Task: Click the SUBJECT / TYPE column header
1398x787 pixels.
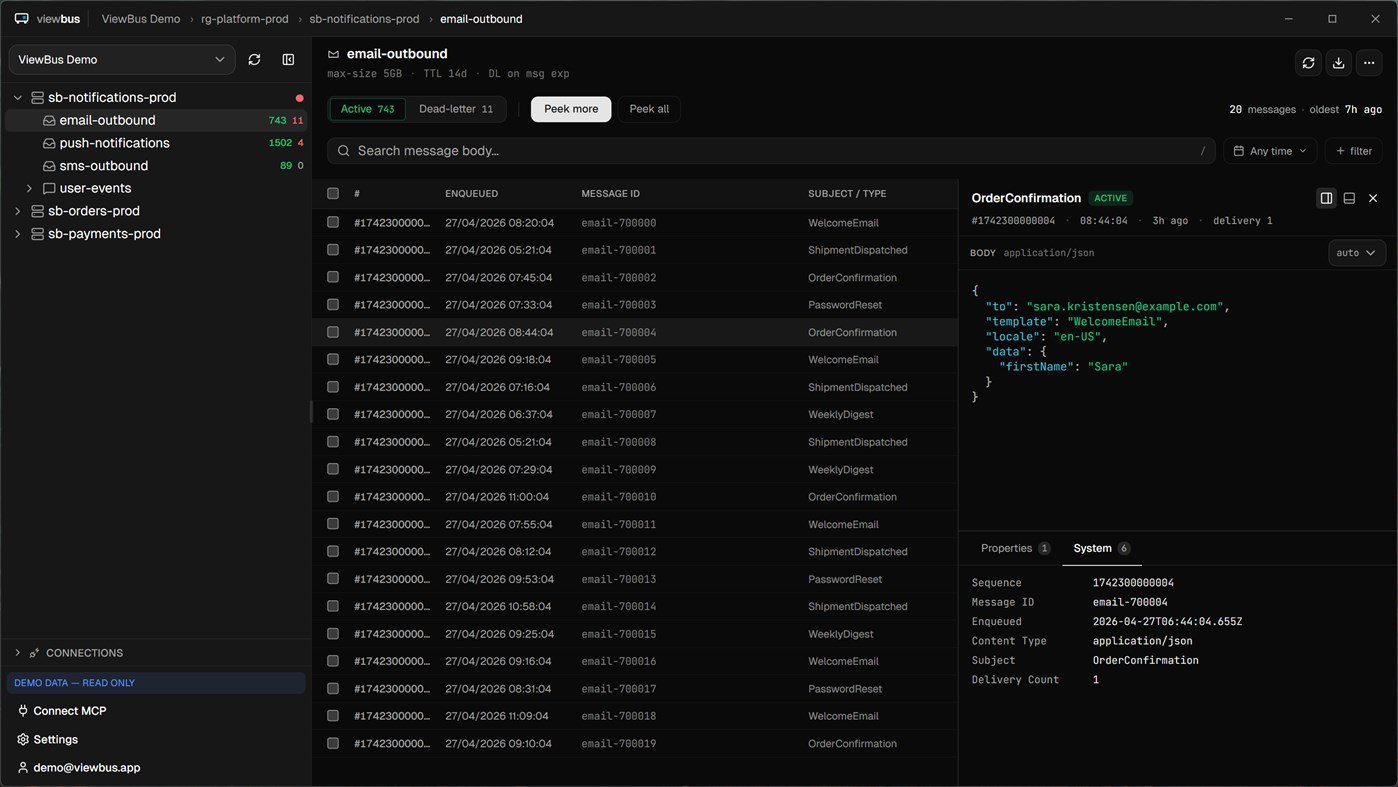Action: point(847,194)
